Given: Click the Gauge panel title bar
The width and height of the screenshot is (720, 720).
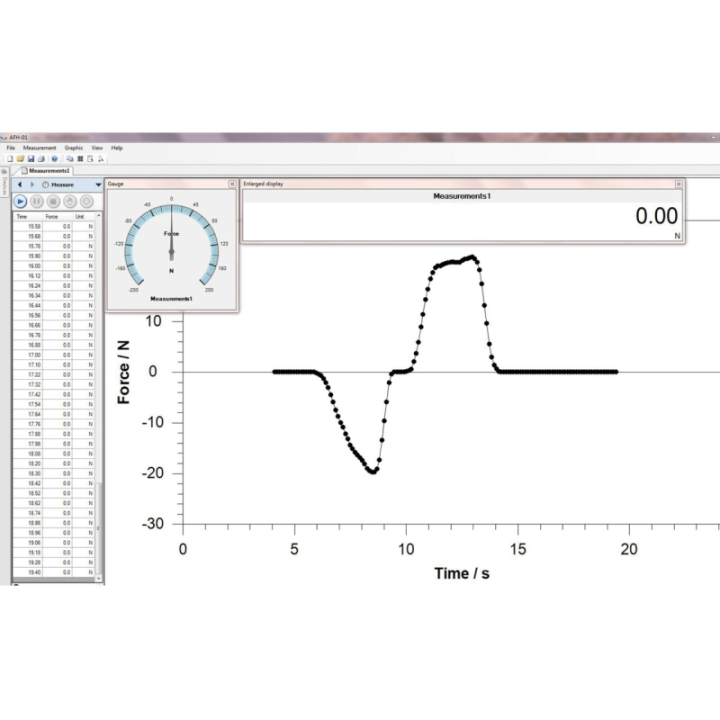Looking at the screenshot, I should pos(172,184).
